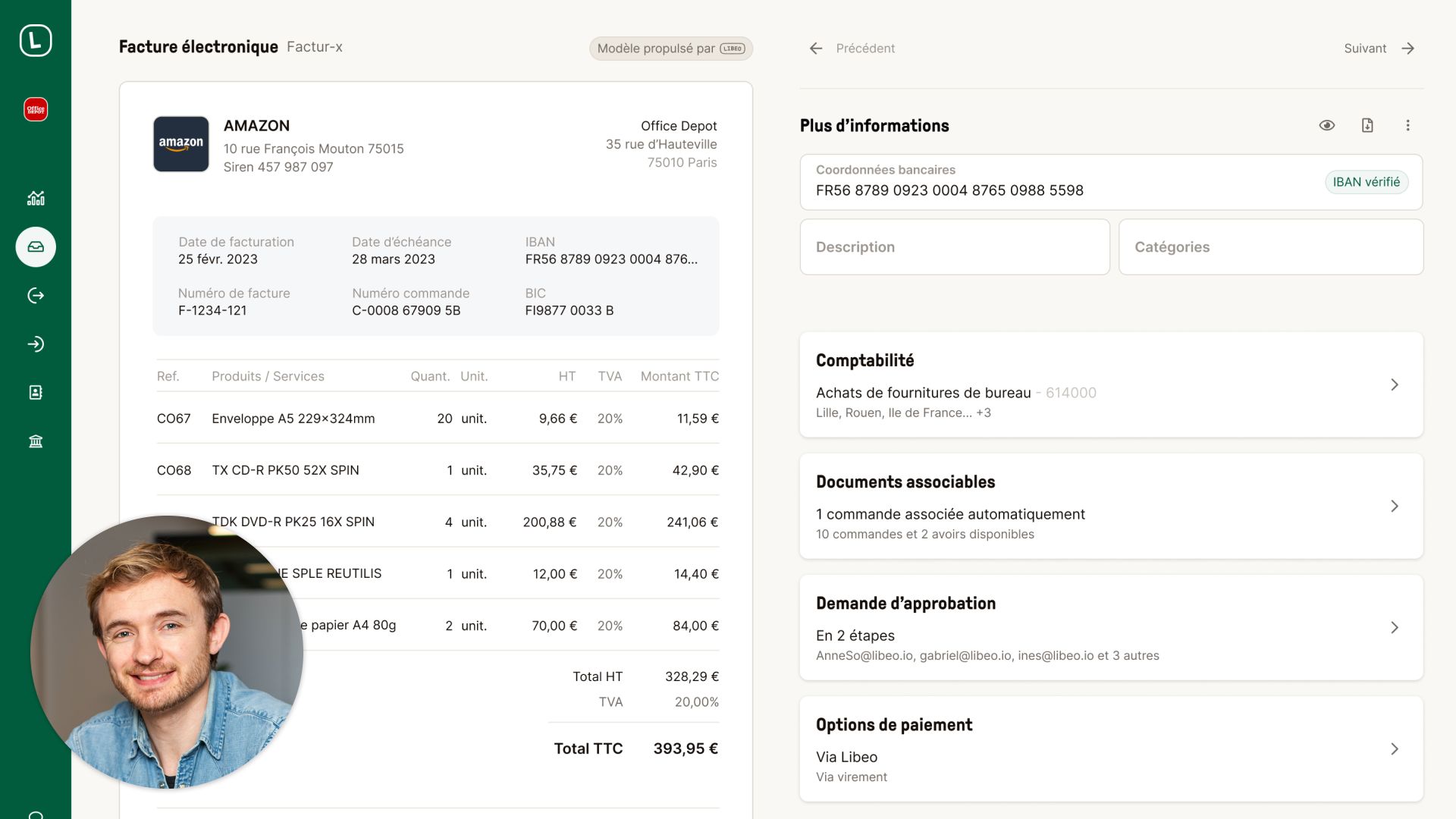Expand the Options de paiement section
This screenshot has height=819, width=1456.
(1395, 748)
